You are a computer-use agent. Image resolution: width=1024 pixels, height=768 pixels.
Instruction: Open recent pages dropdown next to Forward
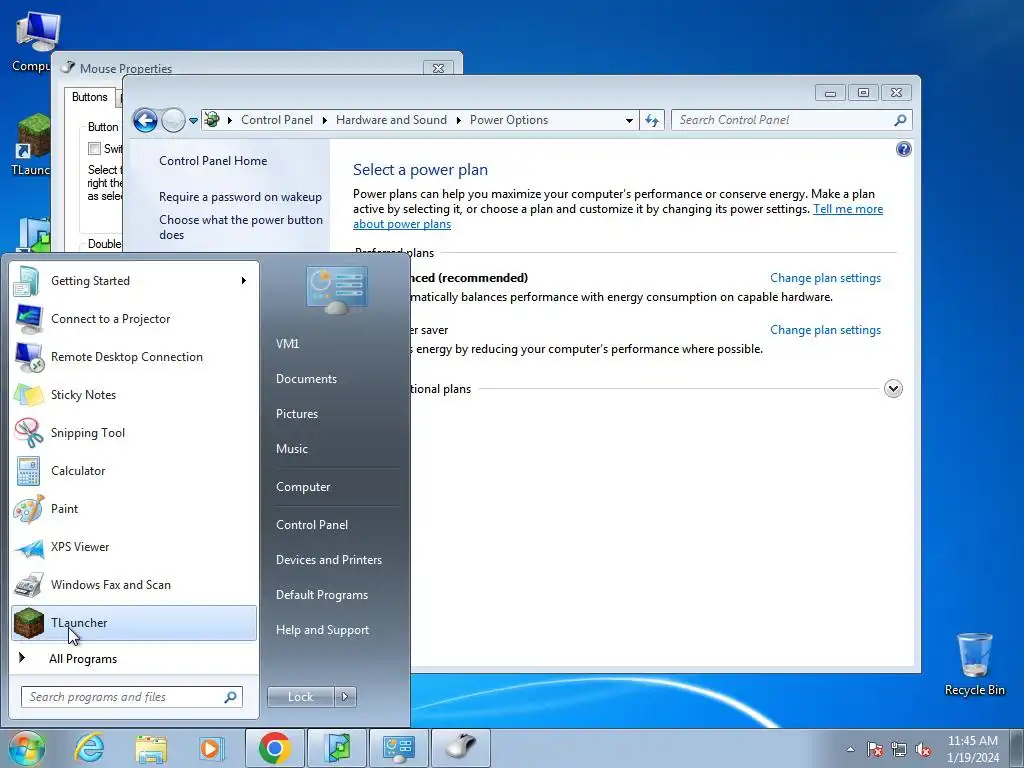(193, 121)
